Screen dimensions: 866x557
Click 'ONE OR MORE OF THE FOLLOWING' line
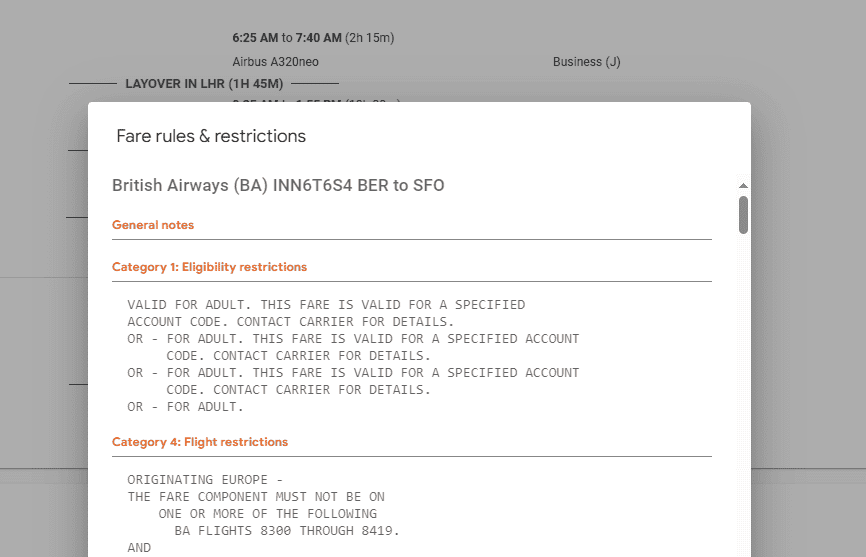(x=267, y=514)
